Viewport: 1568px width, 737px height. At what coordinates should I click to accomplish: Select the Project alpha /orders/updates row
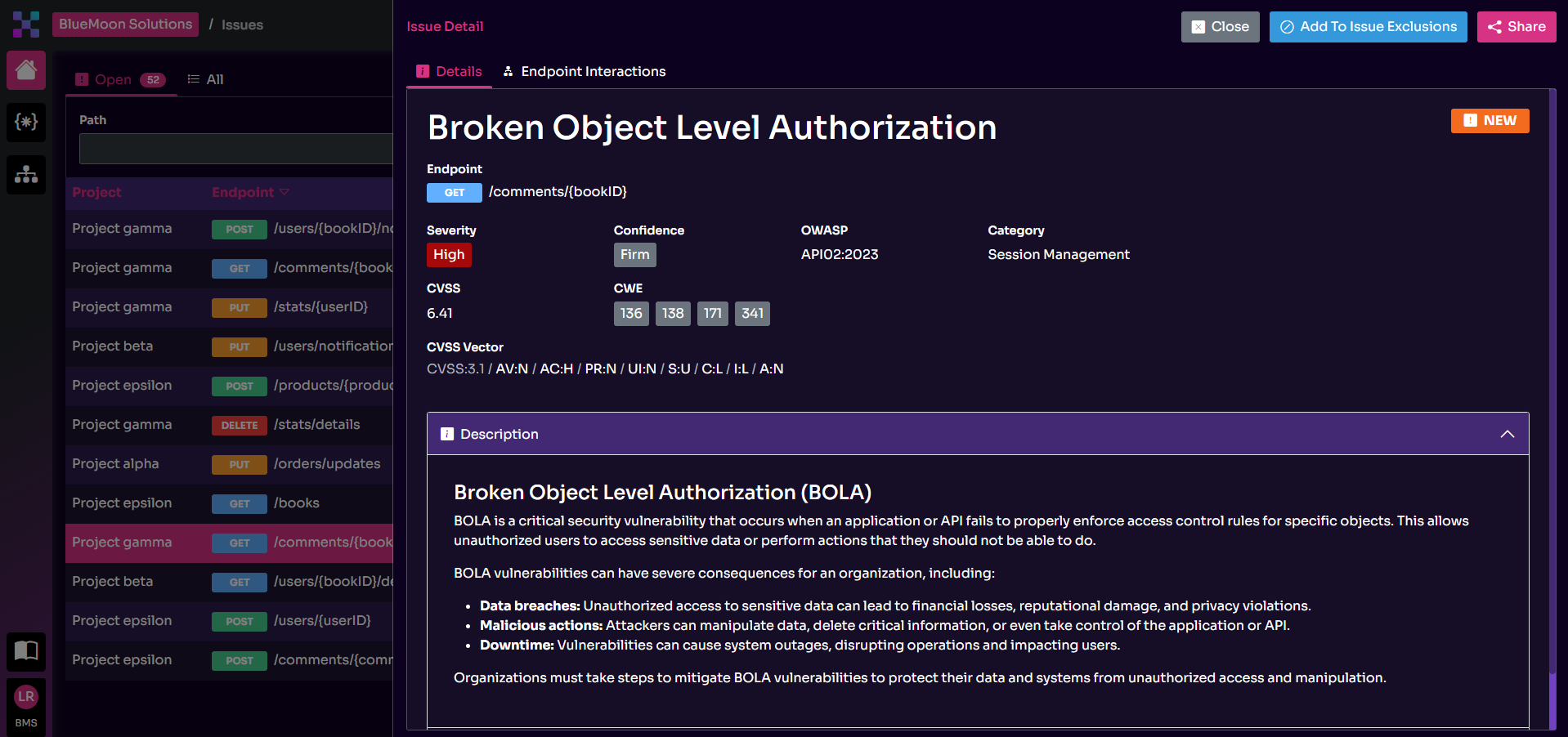tap(229, 464)
